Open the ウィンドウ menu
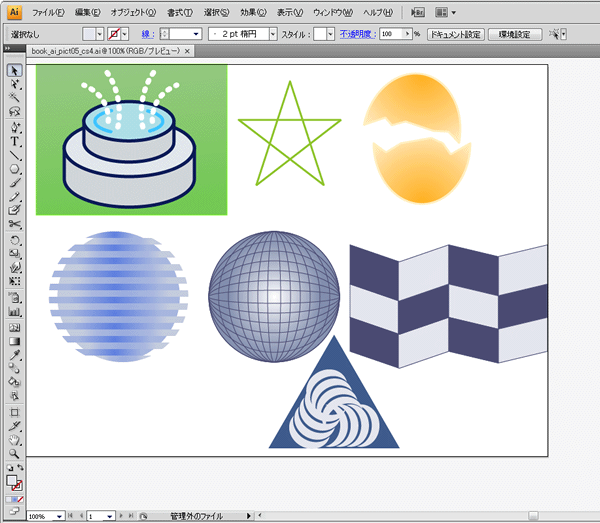This screenshot has height=523, width=600. point(333,13)
